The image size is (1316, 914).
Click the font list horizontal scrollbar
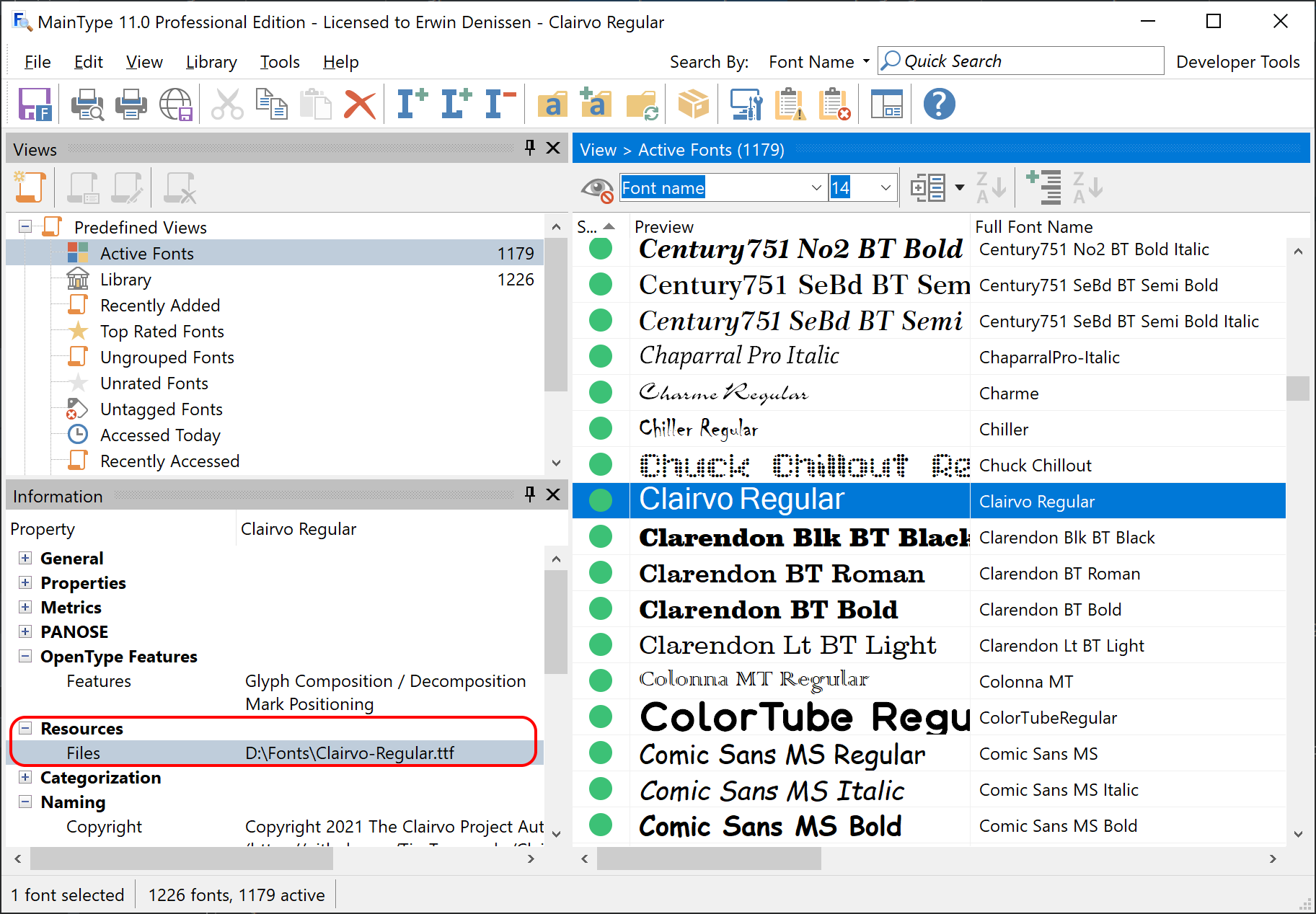click(x=709, y=858)
